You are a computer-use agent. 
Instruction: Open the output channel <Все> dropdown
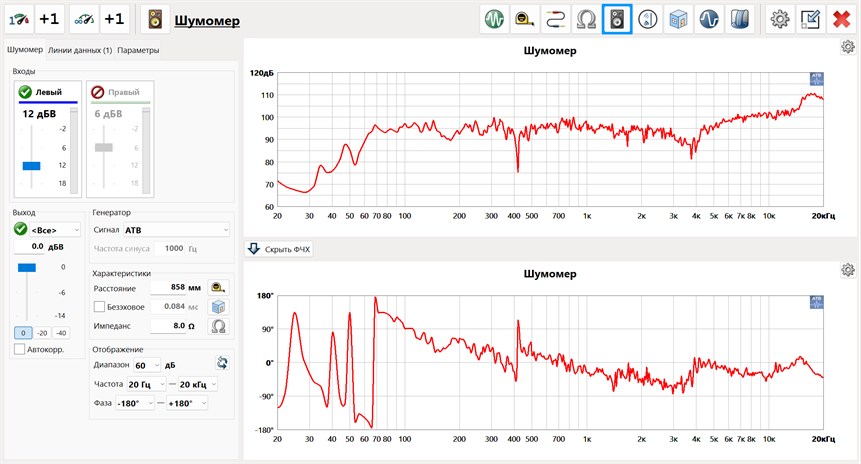[55, 229]
